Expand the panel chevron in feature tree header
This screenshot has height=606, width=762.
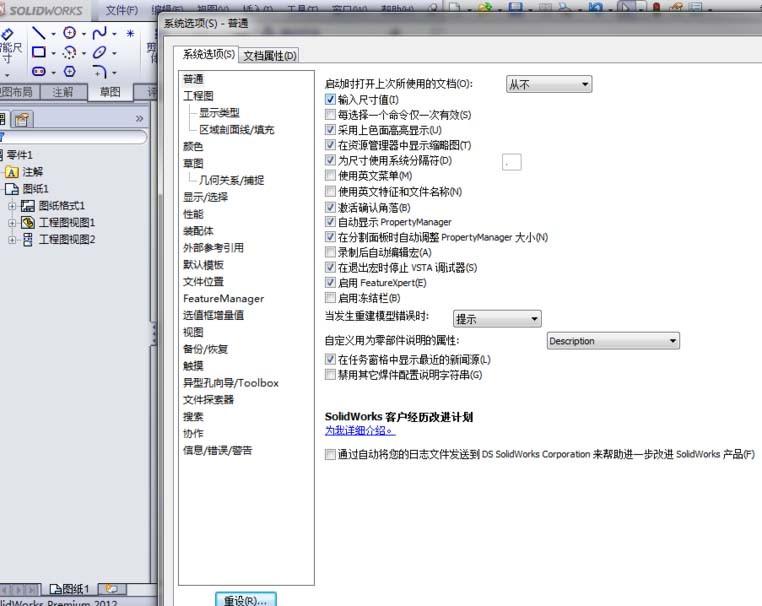[x=139, y=118]
